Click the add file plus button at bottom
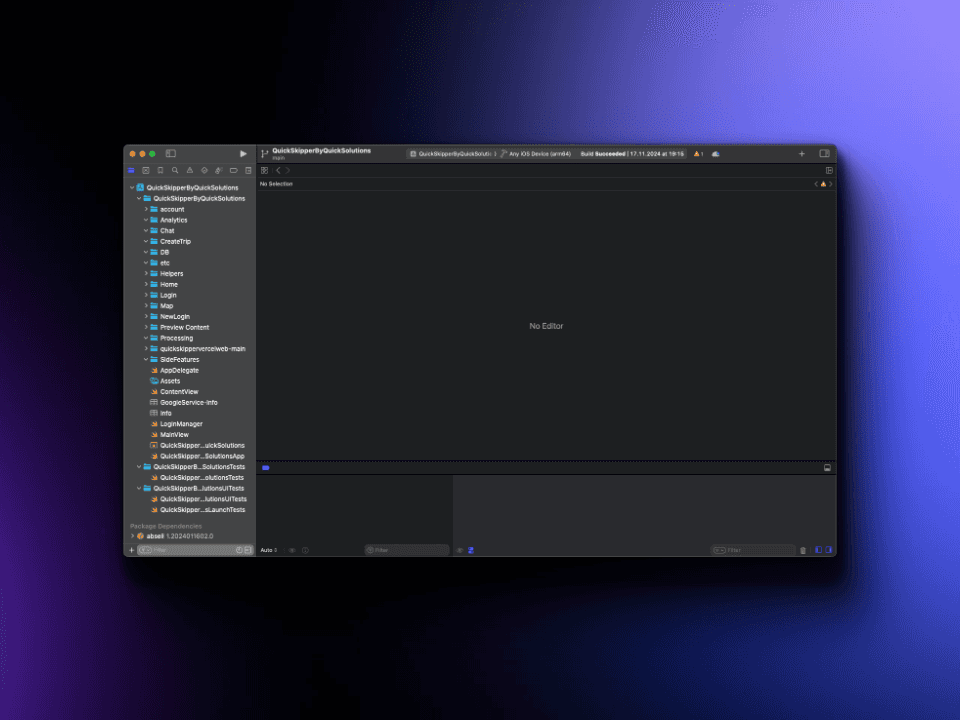Viewport: 960px width, 720px height. 132,550
